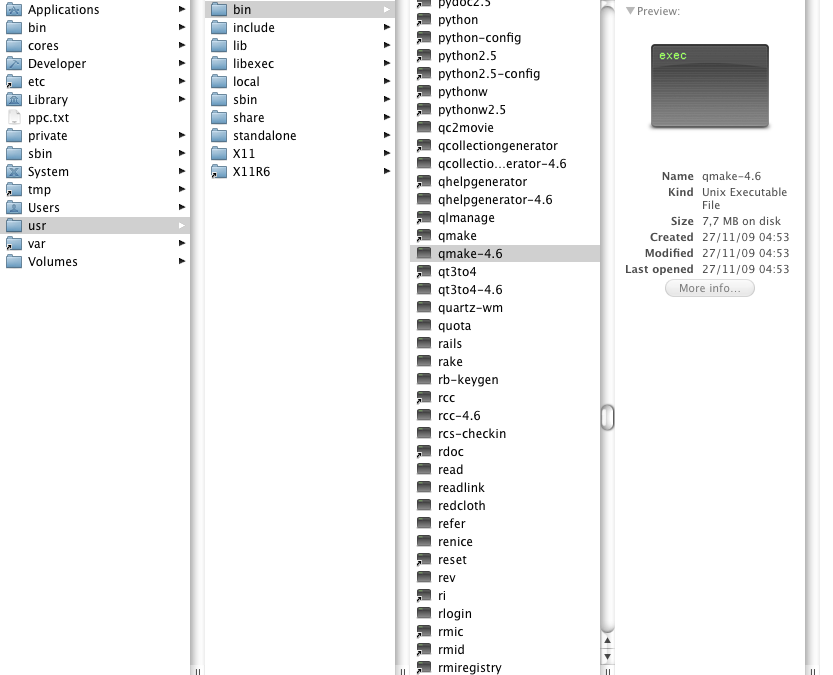This screenshot has width=833, height=675.
Task: Click the standalone folder icon
Action: pyautogui.click(x=219, y=136)
